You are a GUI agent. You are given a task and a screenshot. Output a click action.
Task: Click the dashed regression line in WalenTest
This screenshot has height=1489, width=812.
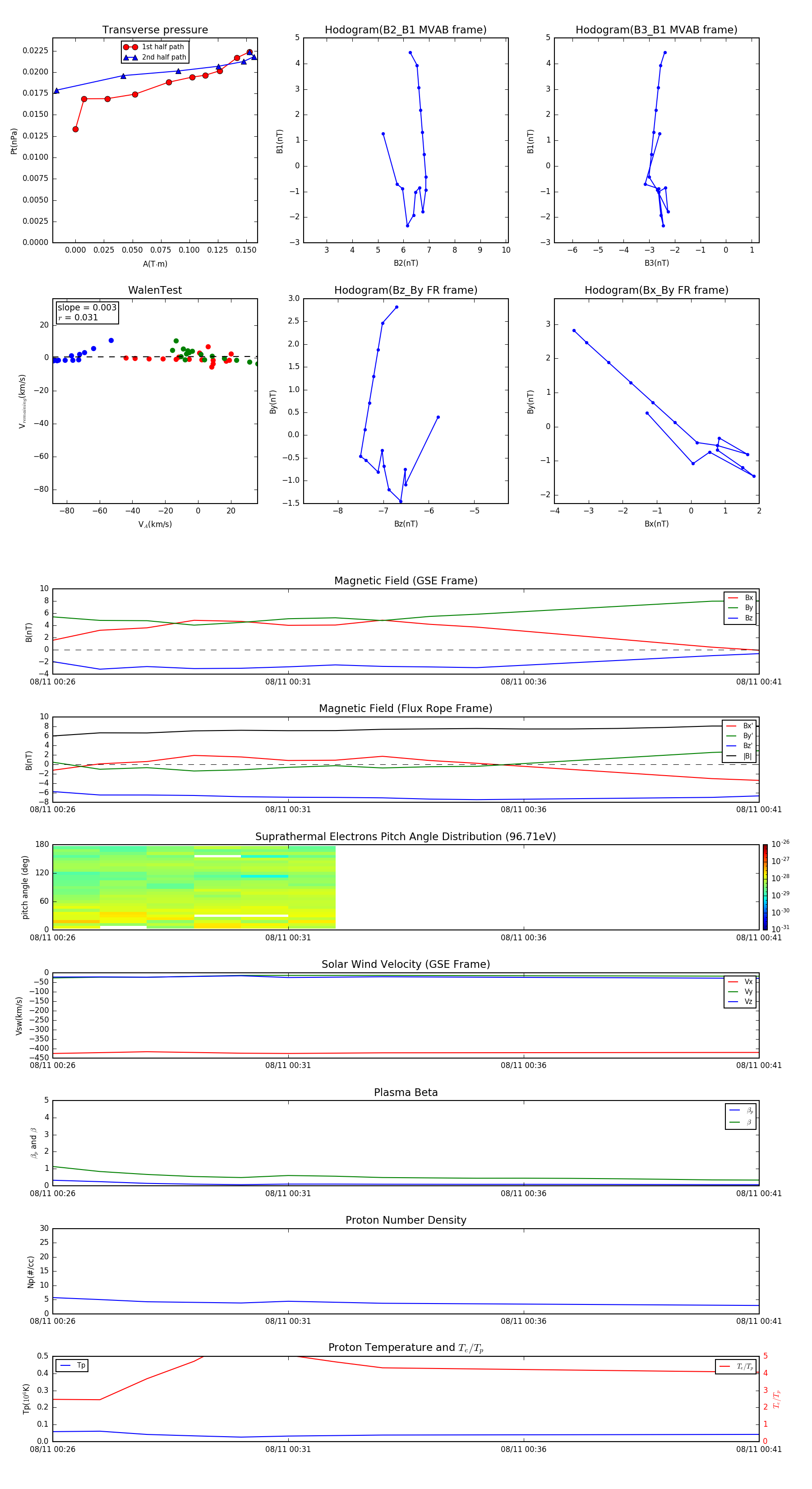tap(155, 356)
